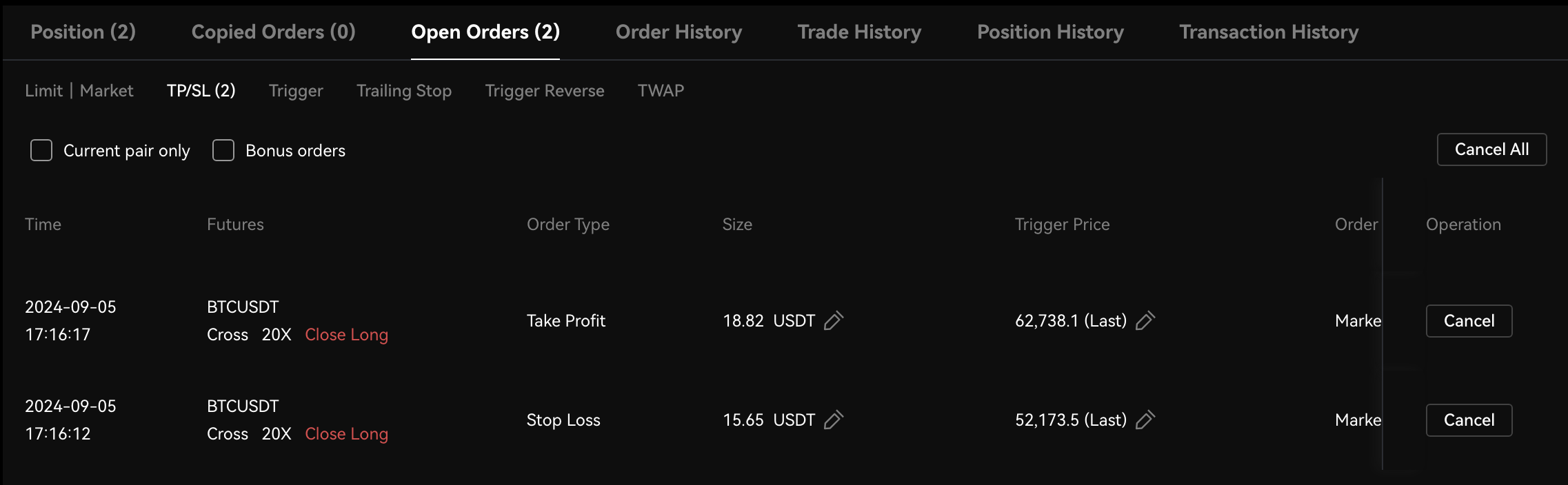View the Position History tab

1050,32
